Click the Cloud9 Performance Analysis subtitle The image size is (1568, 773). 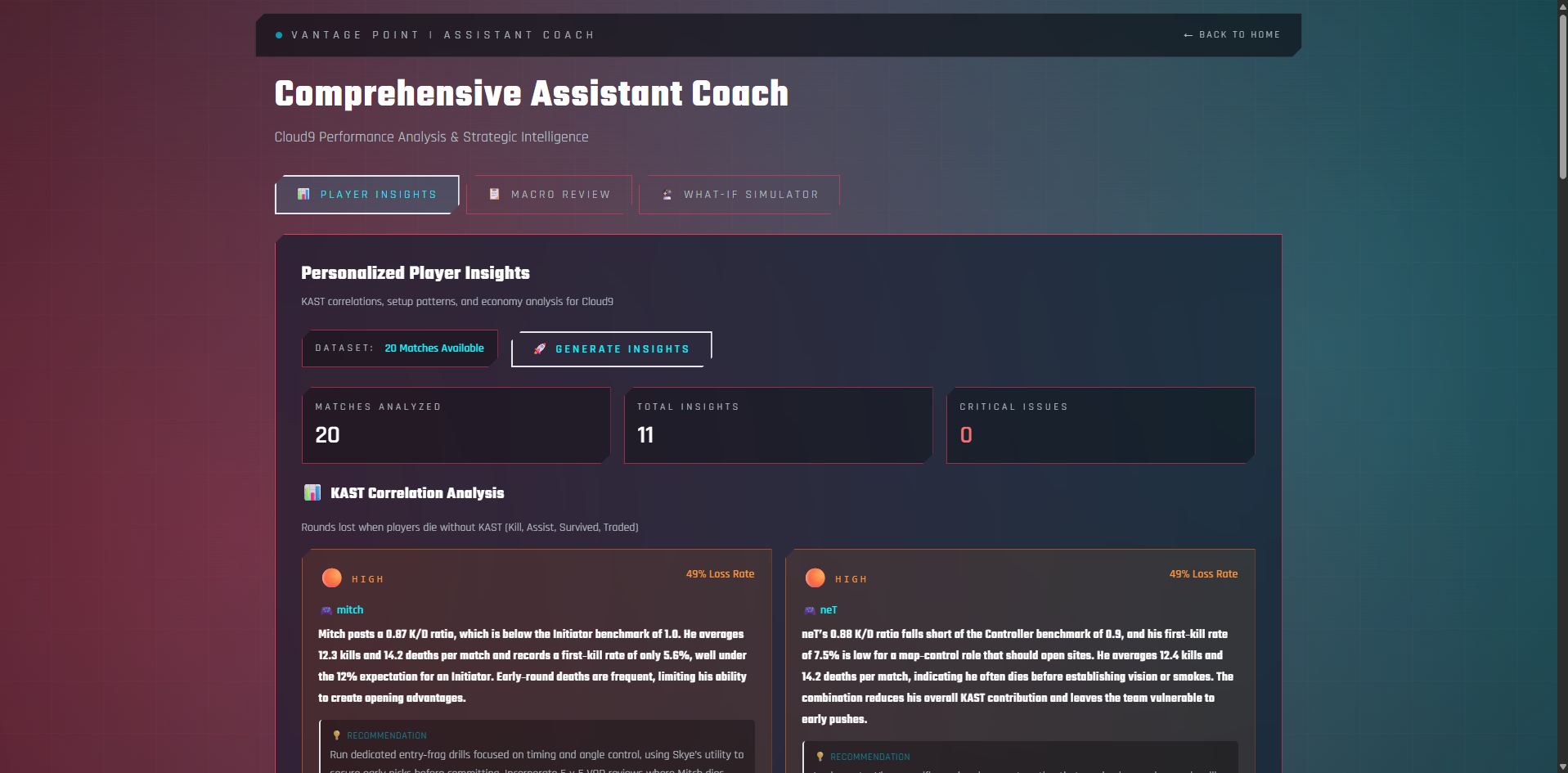(432, 137)
